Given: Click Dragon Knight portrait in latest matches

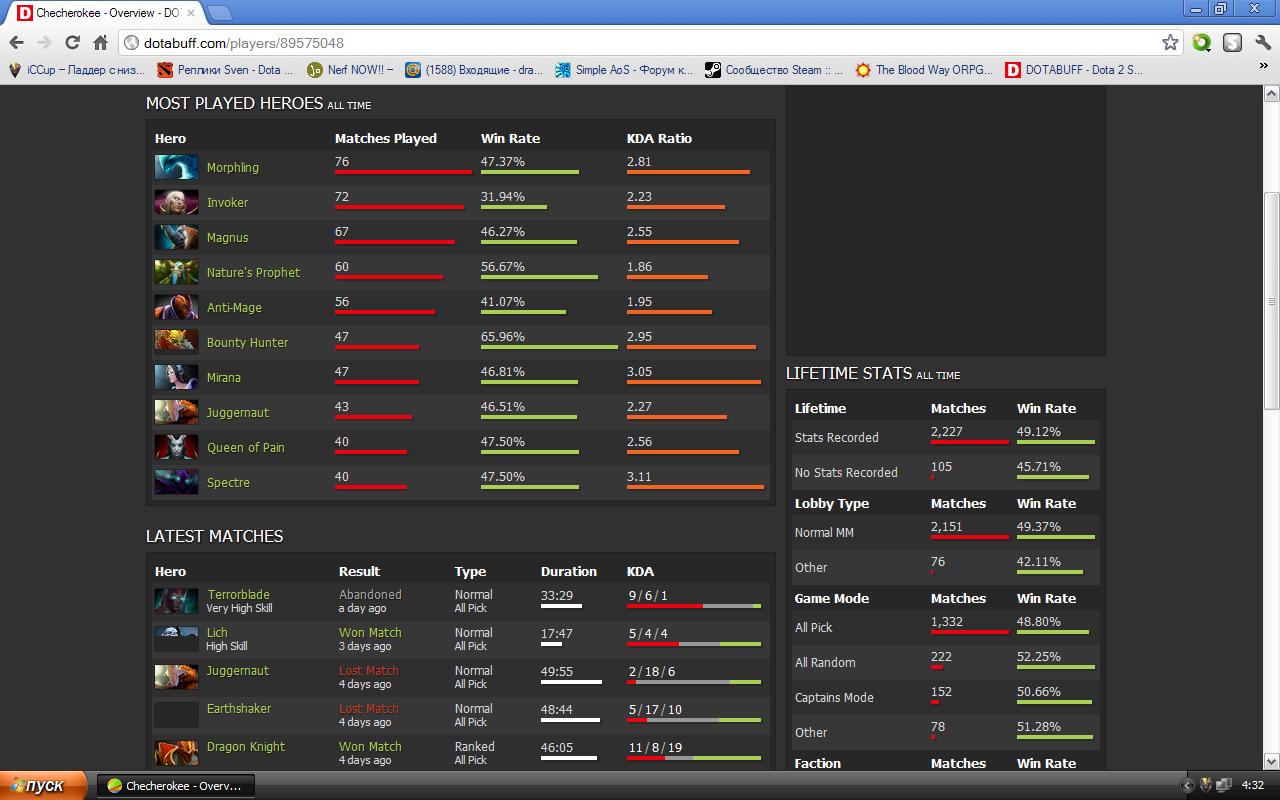Looking at the screenshot, I should pos(176,752).
